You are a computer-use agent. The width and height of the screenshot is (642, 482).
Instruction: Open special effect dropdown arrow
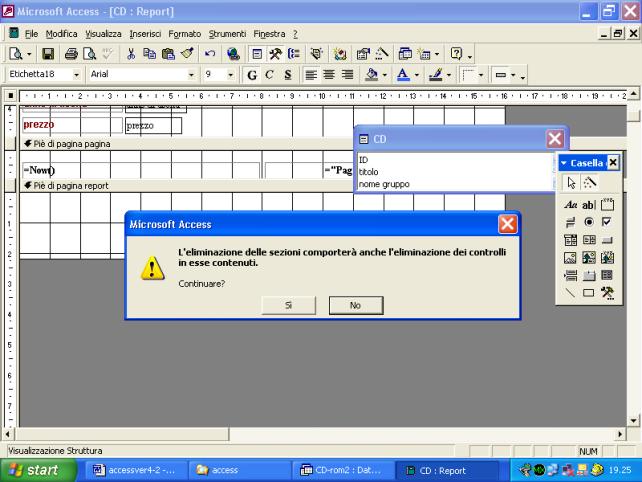pyautogui.click(x=513, y=75)
